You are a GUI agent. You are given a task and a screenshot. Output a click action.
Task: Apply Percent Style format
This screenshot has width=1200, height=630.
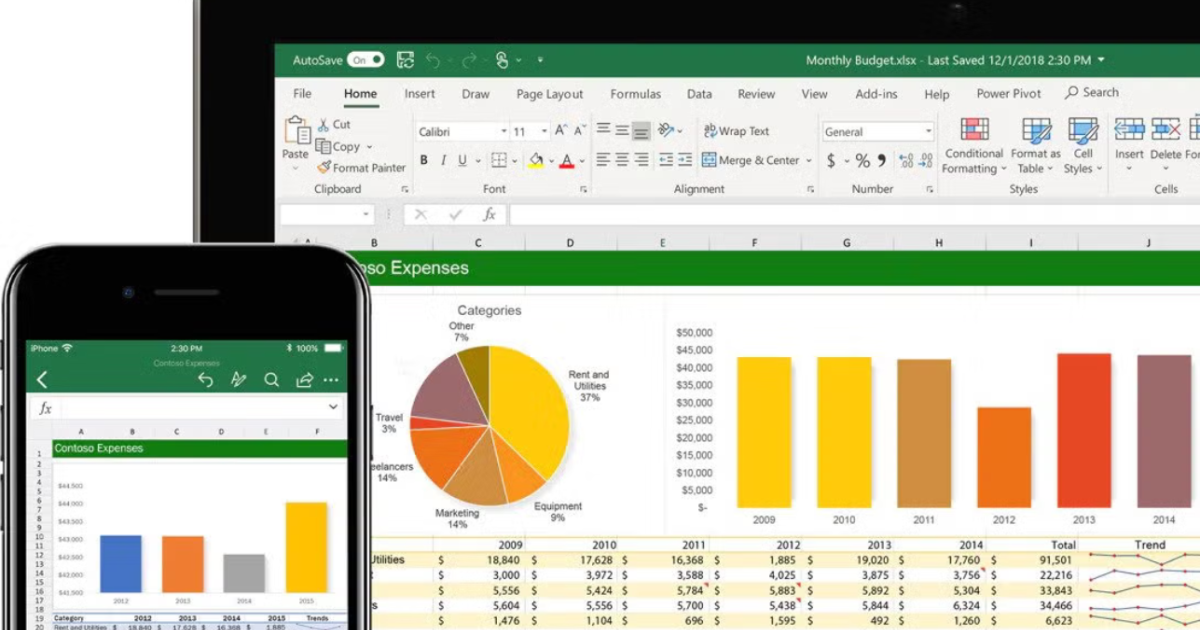(x=862, y=161)
